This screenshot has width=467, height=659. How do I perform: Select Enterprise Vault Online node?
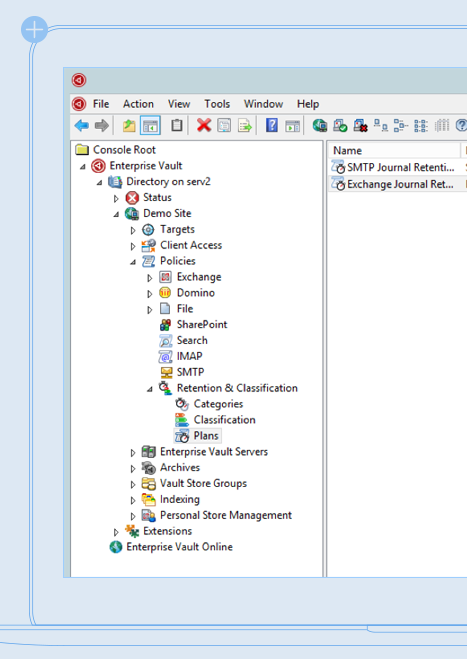(179, 547)
